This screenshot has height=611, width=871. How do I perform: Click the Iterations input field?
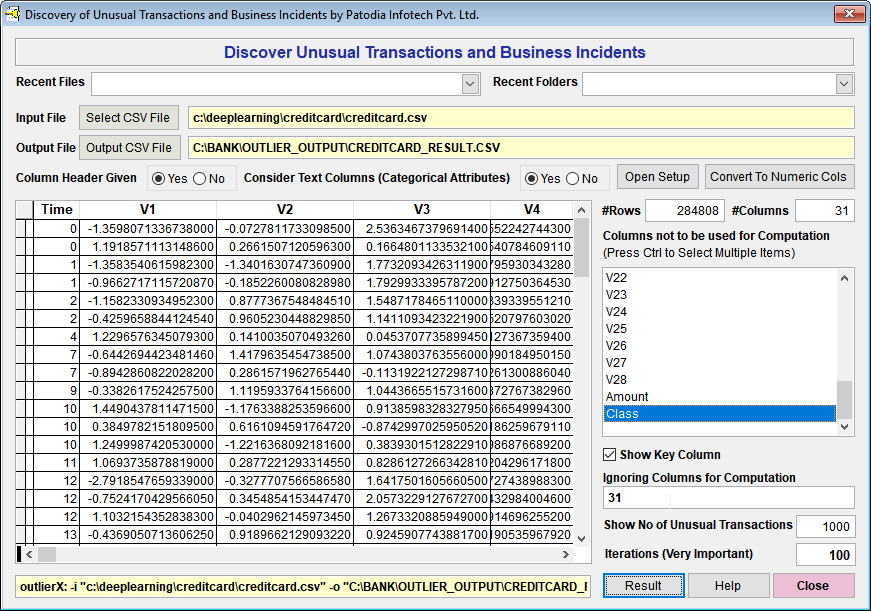point(825,555)
